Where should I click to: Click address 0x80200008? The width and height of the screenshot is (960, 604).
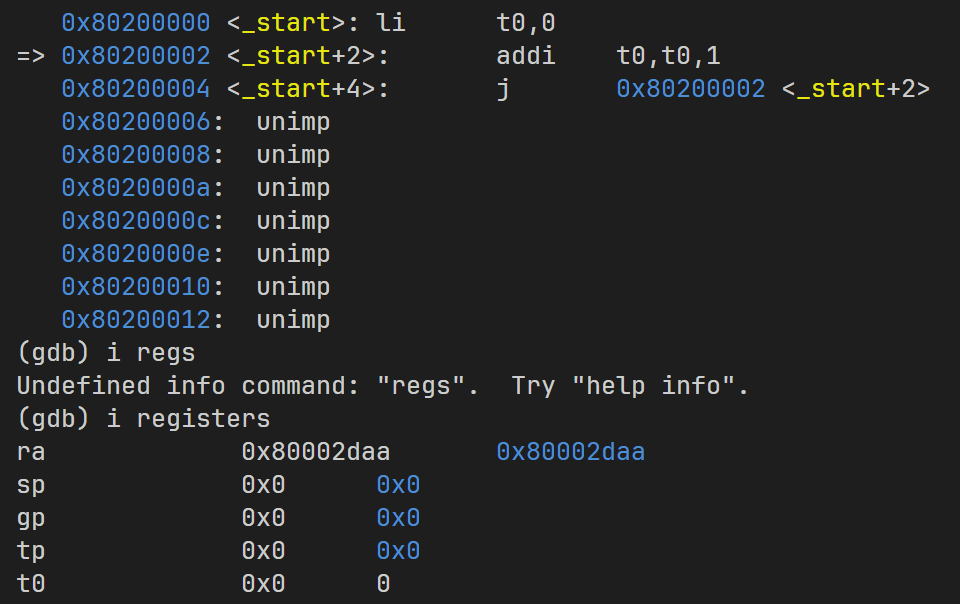pyautogui.click(x=135, y=155)
